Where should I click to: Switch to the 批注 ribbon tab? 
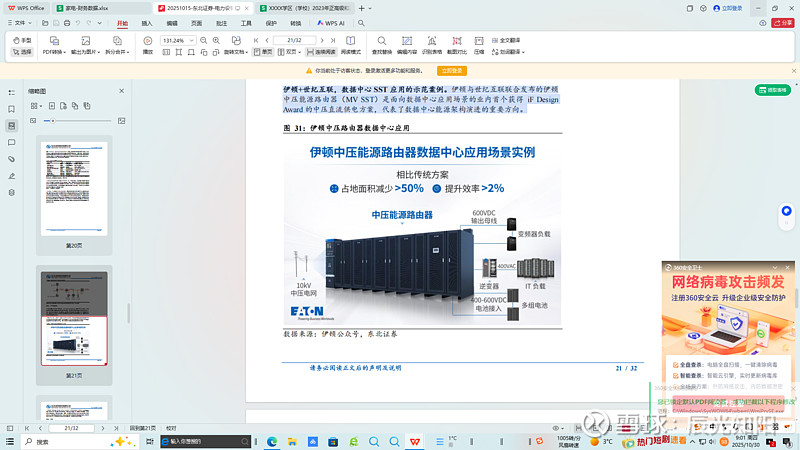221,23
